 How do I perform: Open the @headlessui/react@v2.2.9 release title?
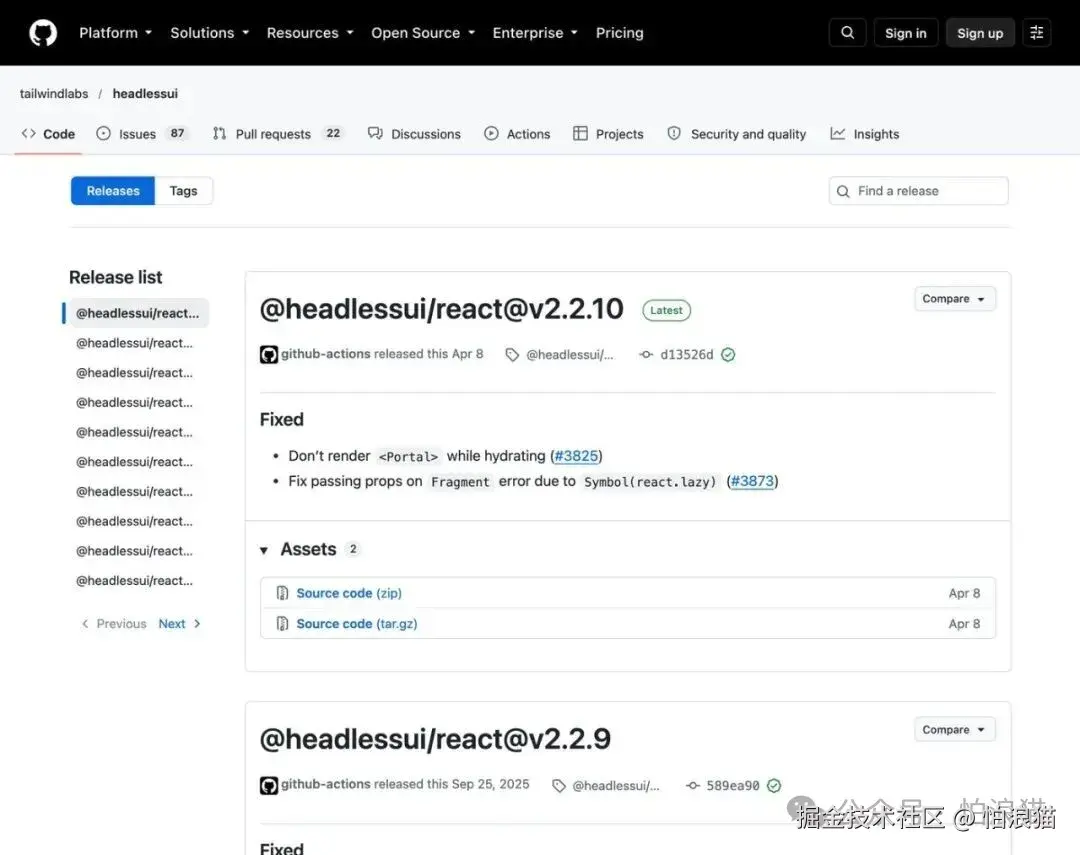click(x=435, y=739)
